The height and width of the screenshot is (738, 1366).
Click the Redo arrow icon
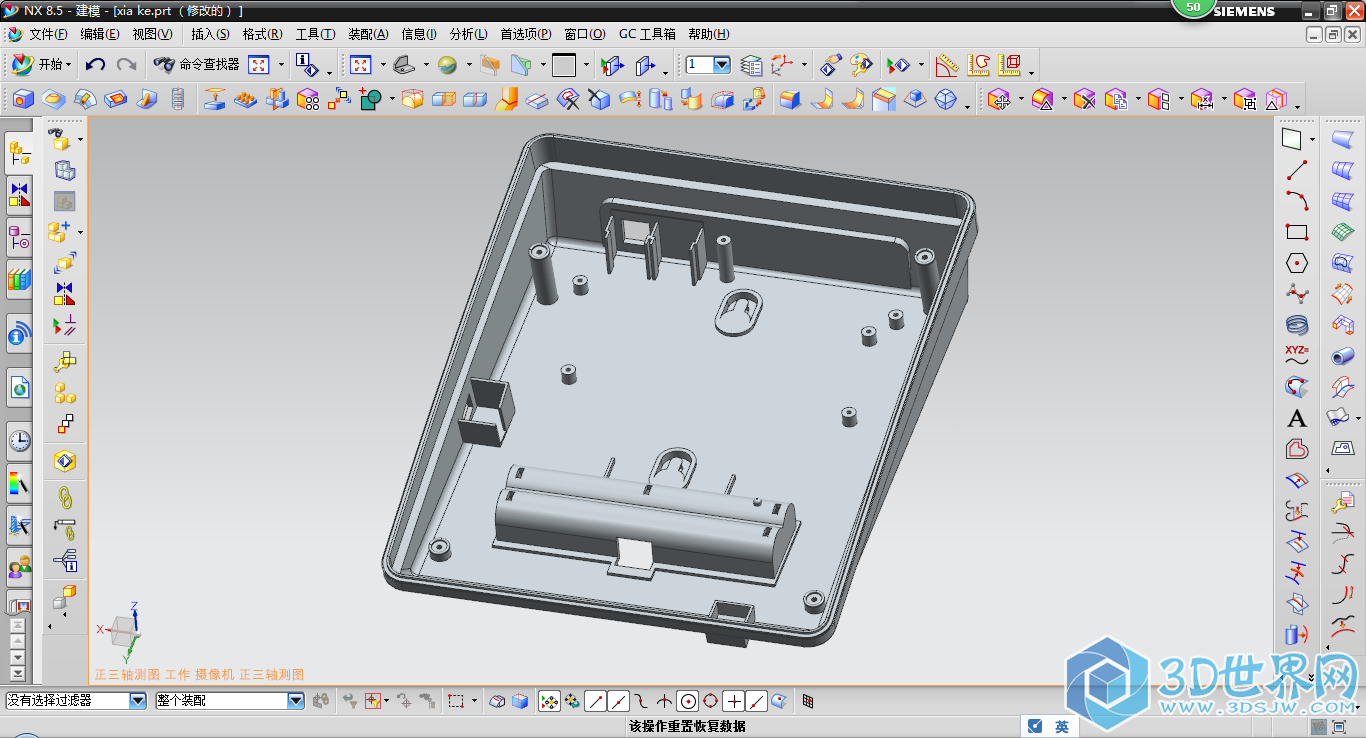tap(126, 65)
